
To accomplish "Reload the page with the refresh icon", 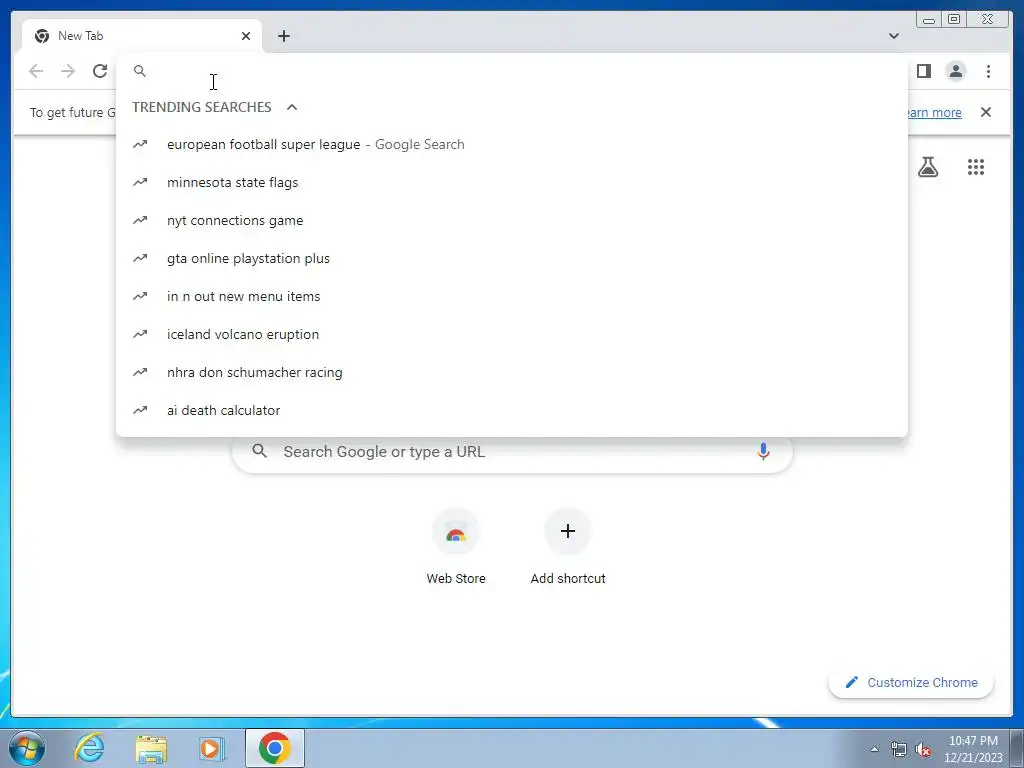I will point(100,71).
